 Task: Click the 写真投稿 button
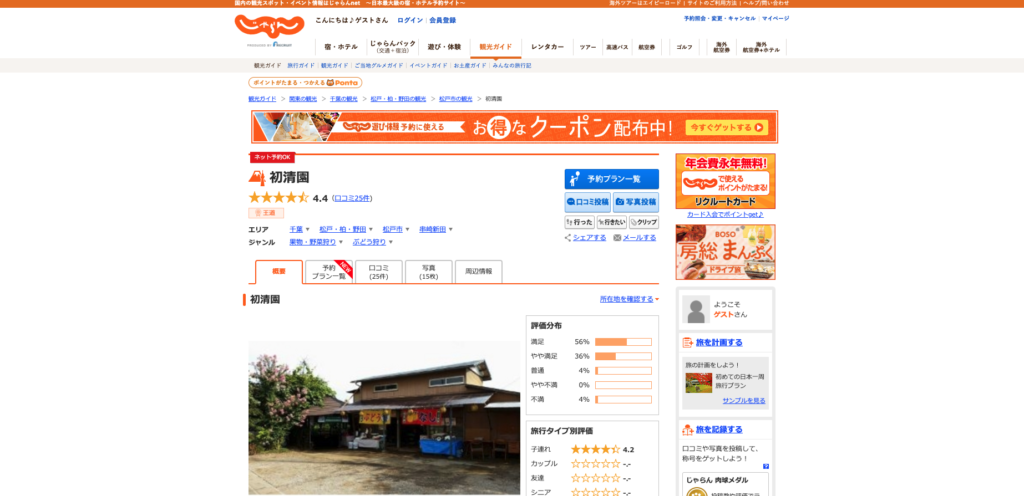(636, 202)
